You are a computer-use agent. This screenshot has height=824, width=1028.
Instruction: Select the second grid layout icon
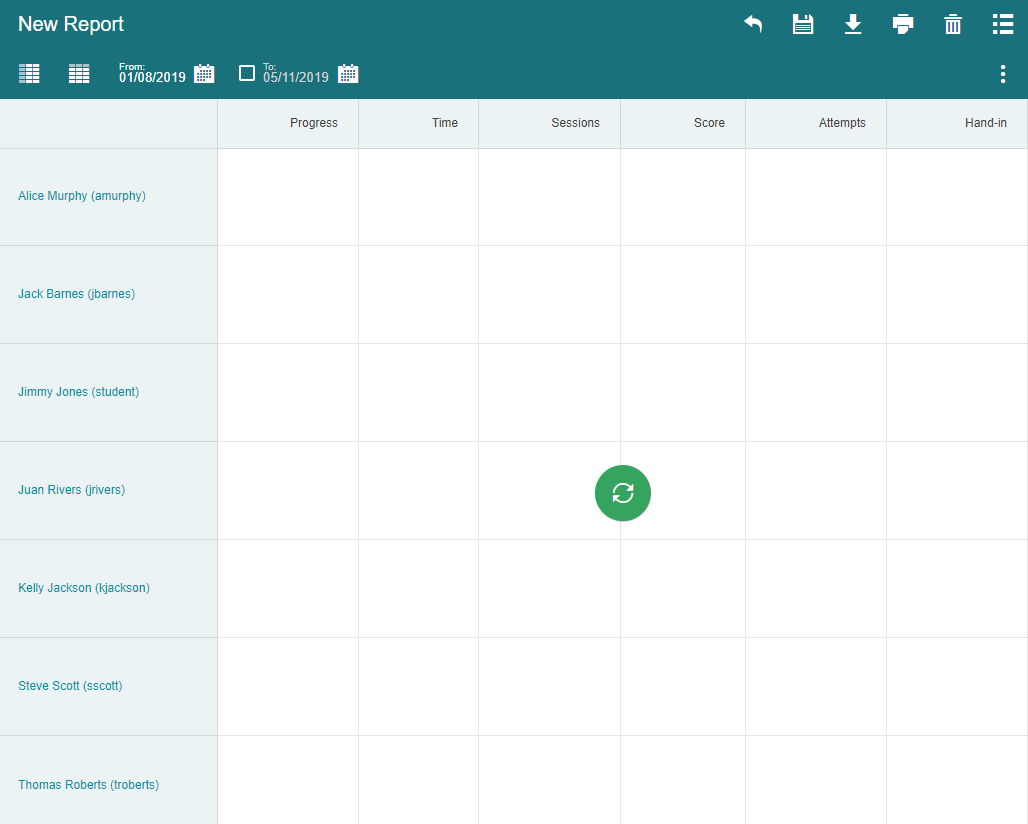click(x=79, y=73)
